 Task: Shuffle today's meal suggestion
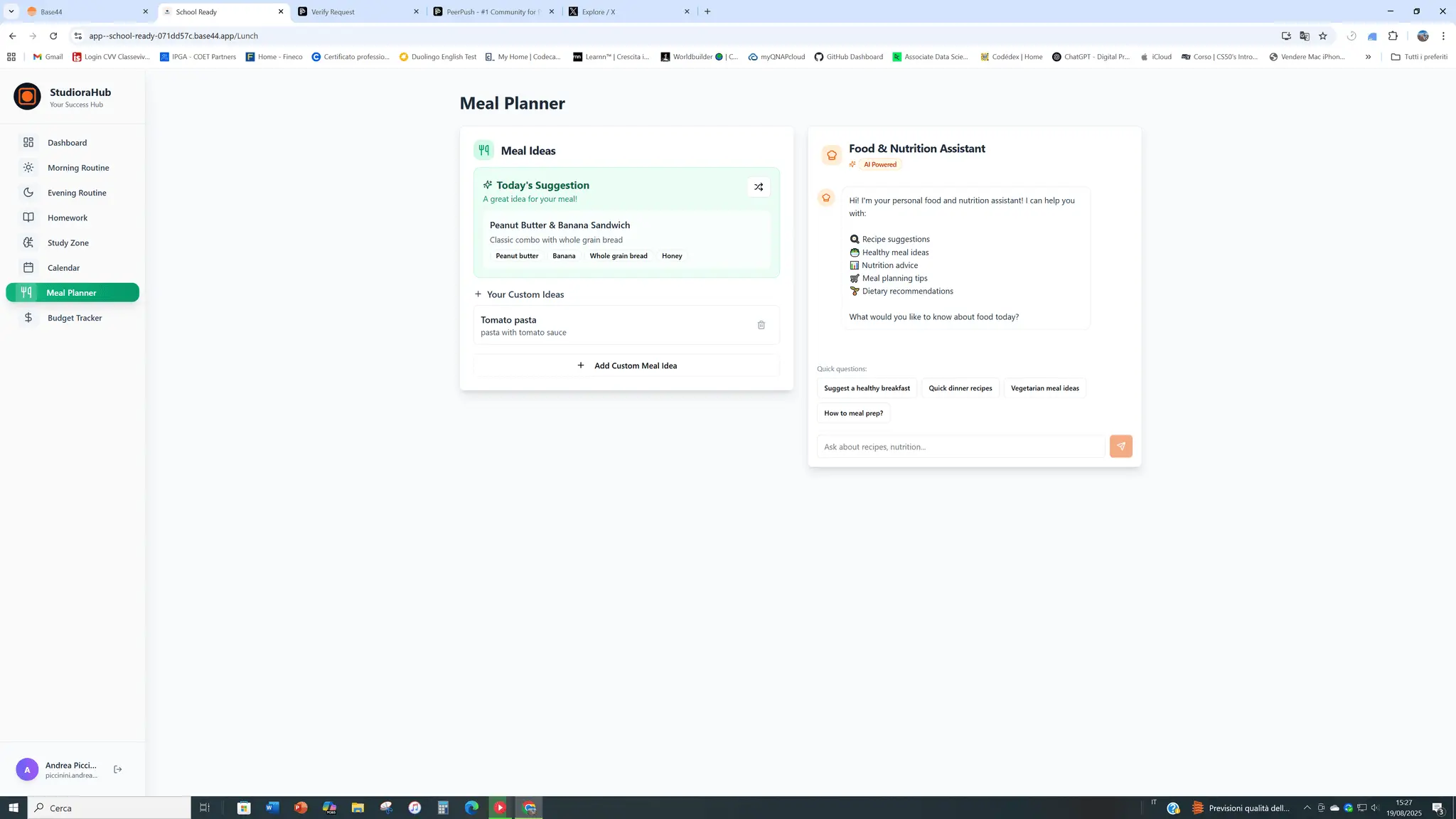(x=759, y=187)
